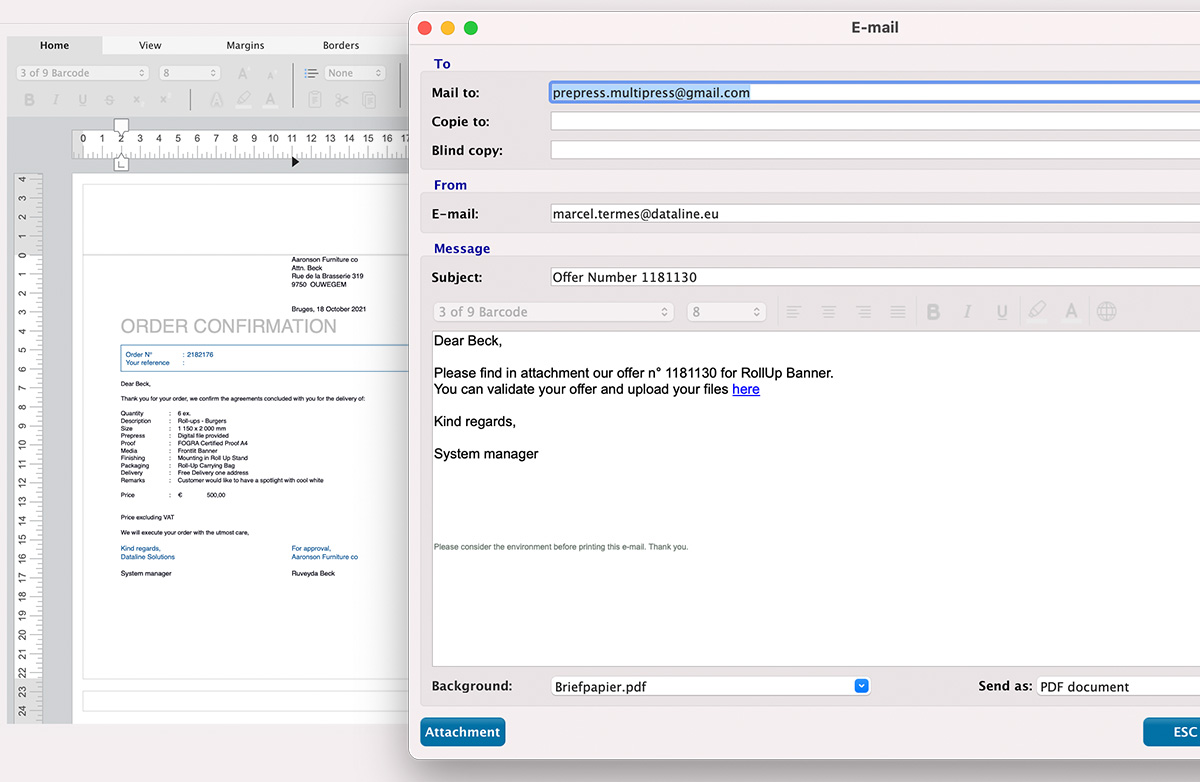Justify message text in the E-mail window
This screenshot has width=1200, height=782.
click(x=898, y=312)
